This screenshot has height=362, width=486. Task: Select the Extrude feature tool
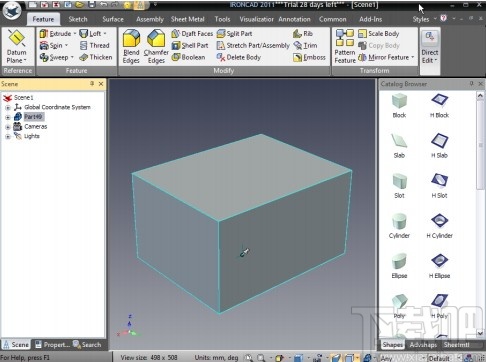tap(55, 34)
